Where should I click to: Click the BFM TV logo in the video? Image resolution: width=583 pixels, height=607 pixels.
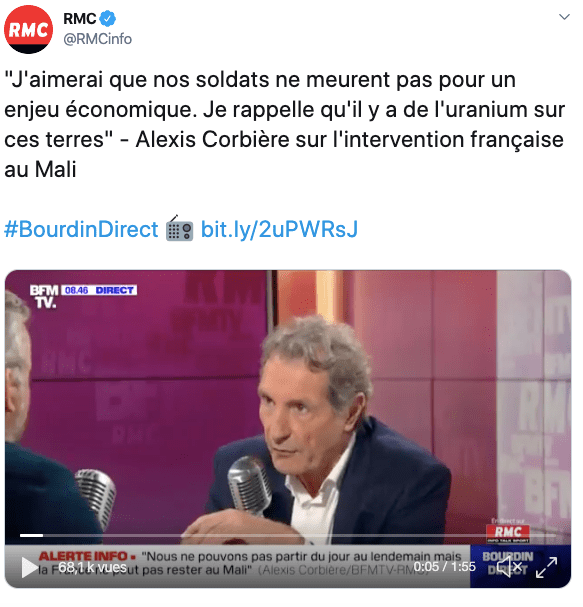click(x=44, y=296)
